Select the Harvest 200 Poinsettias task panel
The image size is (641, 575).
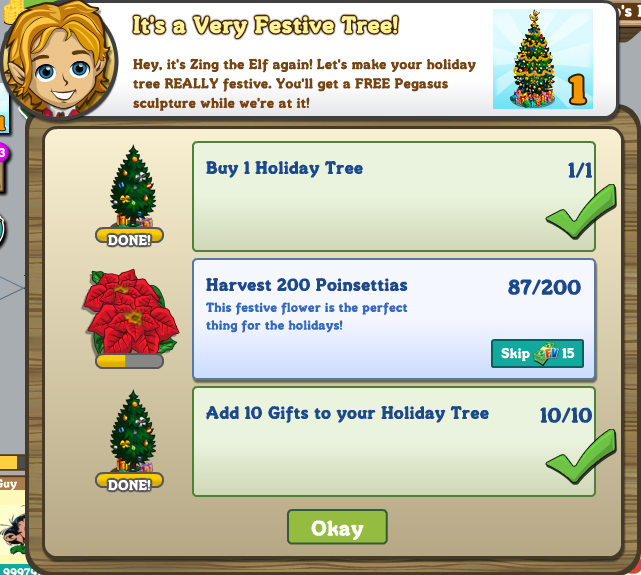(x=394, y=320)
